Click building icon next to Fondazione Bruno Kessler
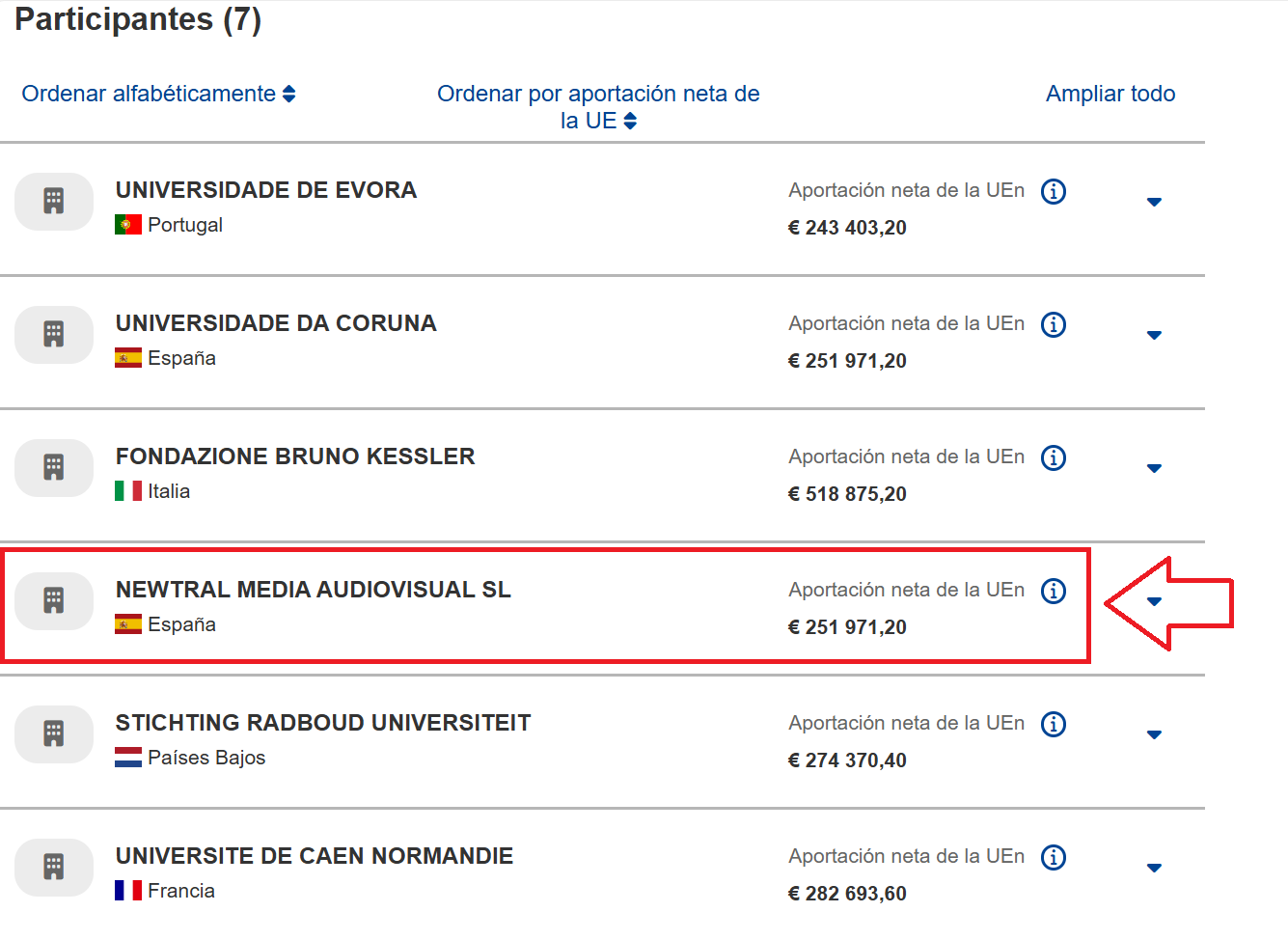The image size is (1288, 940). coord(54,467)
